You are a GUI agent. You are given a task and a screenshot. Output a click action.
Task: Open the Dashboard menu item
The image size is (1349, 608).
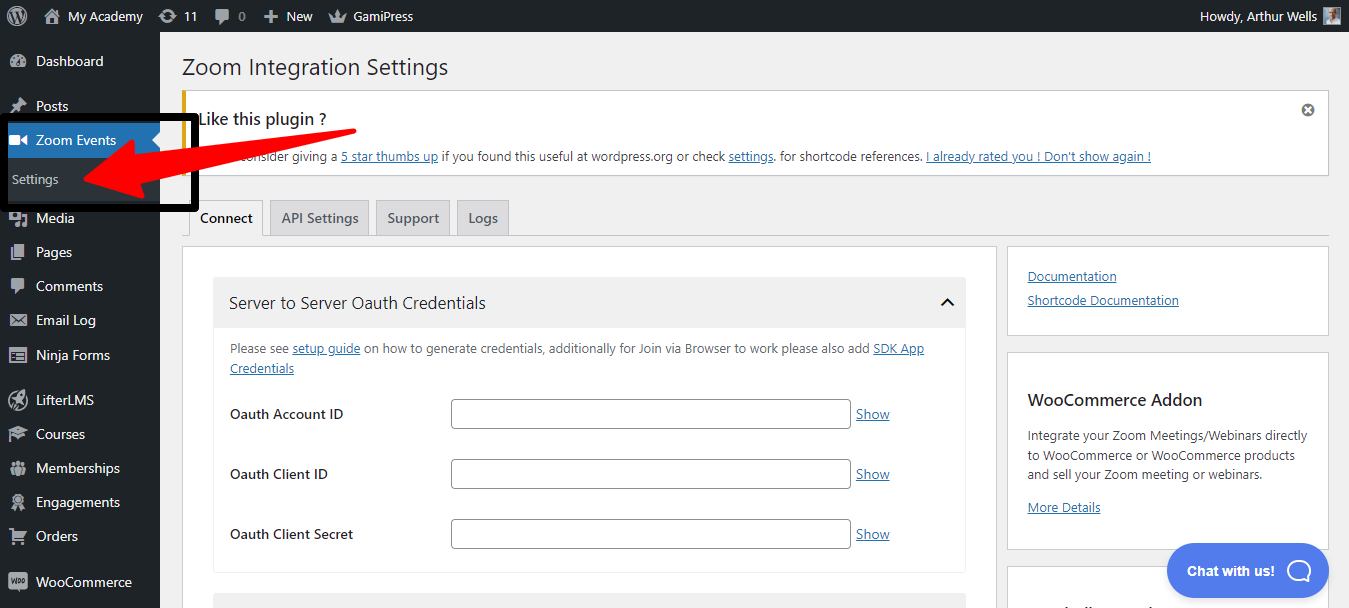69,61
